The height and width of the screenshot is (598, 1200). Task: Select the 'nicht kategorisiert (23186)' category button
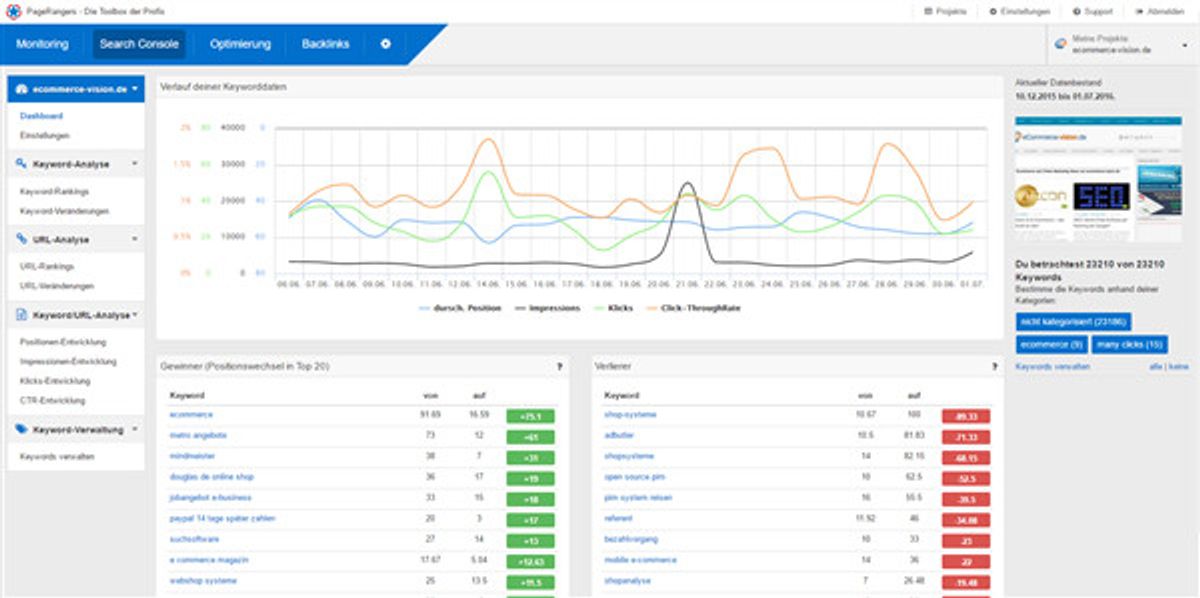[1073, 321]
